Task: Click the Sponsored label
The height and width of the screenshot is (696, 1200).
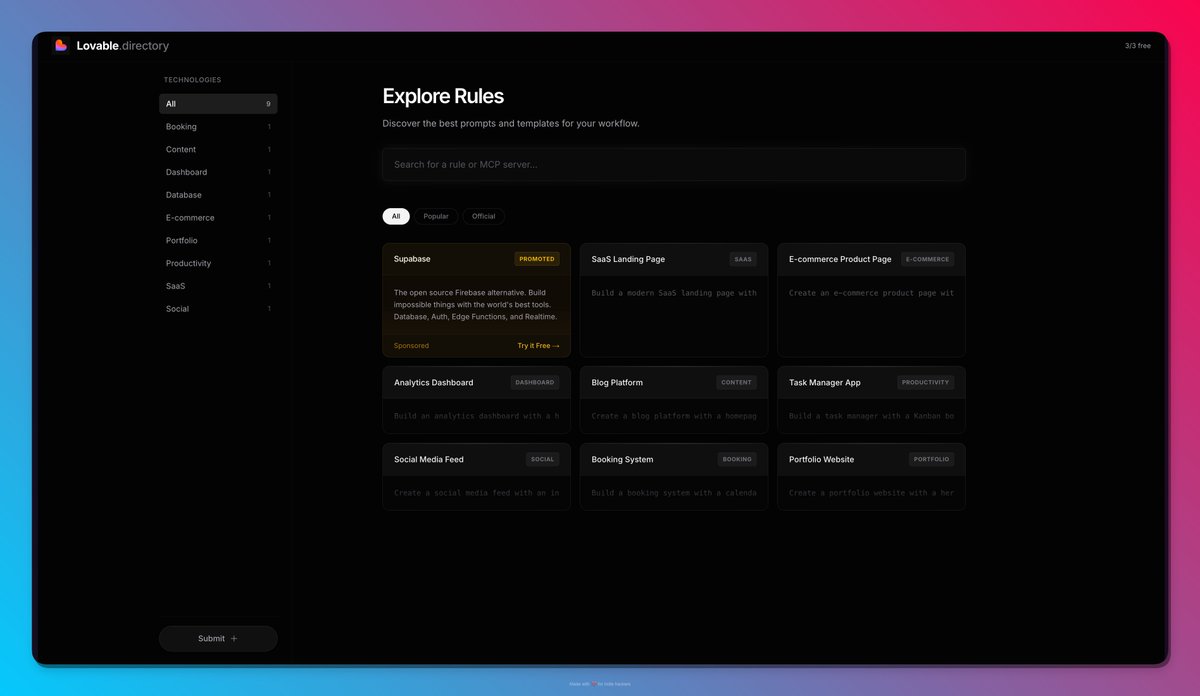Action: pos(411,346)
